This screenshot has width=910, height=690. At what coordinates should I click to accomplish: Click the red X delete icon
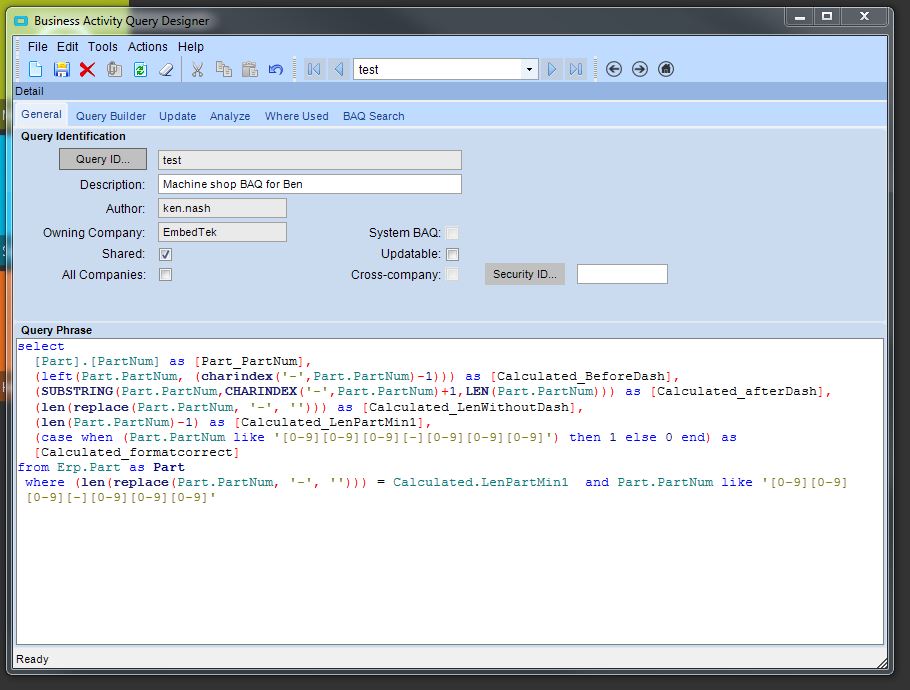[88, 69]
